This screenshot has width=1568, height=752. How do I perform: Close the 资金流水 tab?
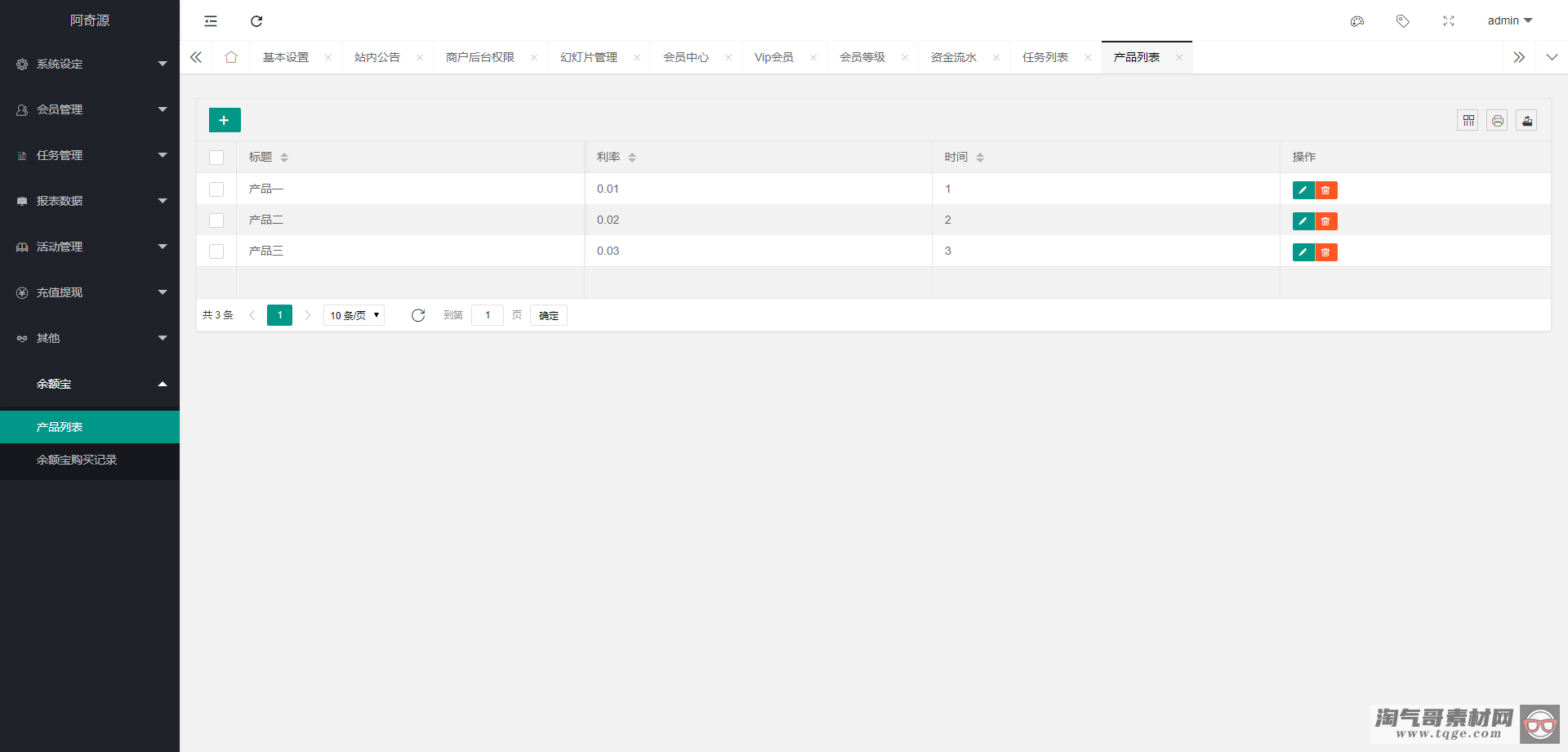point(996,57)
